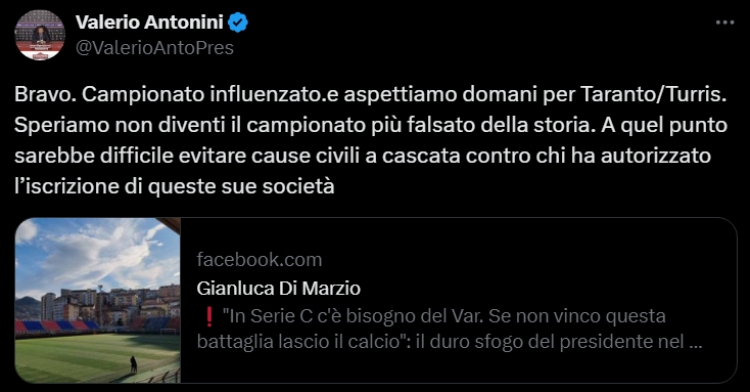Viewport: 750px width, 392px height.
Task: Open the @ValerioAntoPres handle
Action: click(154, 48)
